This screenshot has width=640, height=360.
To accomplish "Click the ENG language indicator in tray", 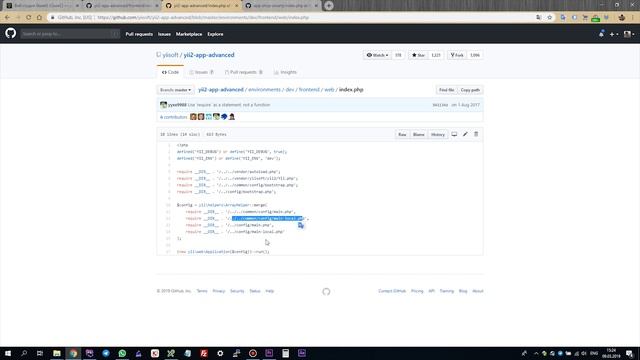I will [x=594, y=353].
